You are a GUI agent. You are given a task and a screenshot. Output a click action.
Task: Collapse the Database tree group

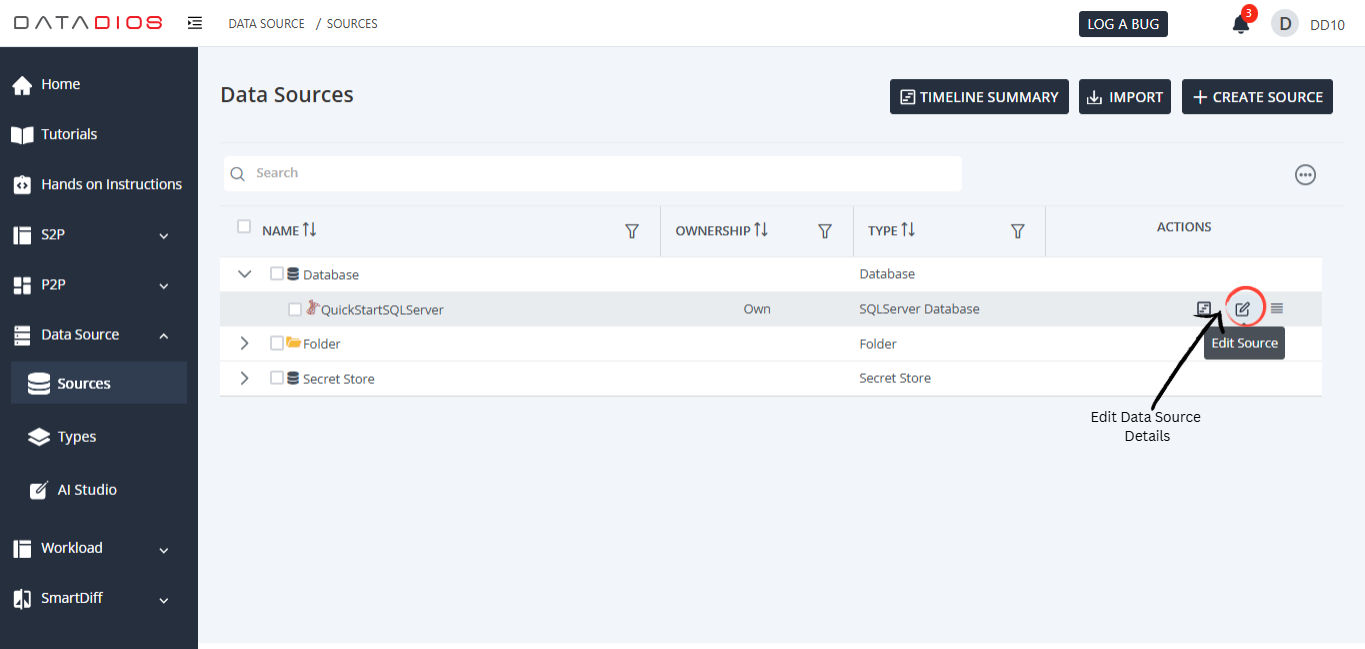coord(244,274)
